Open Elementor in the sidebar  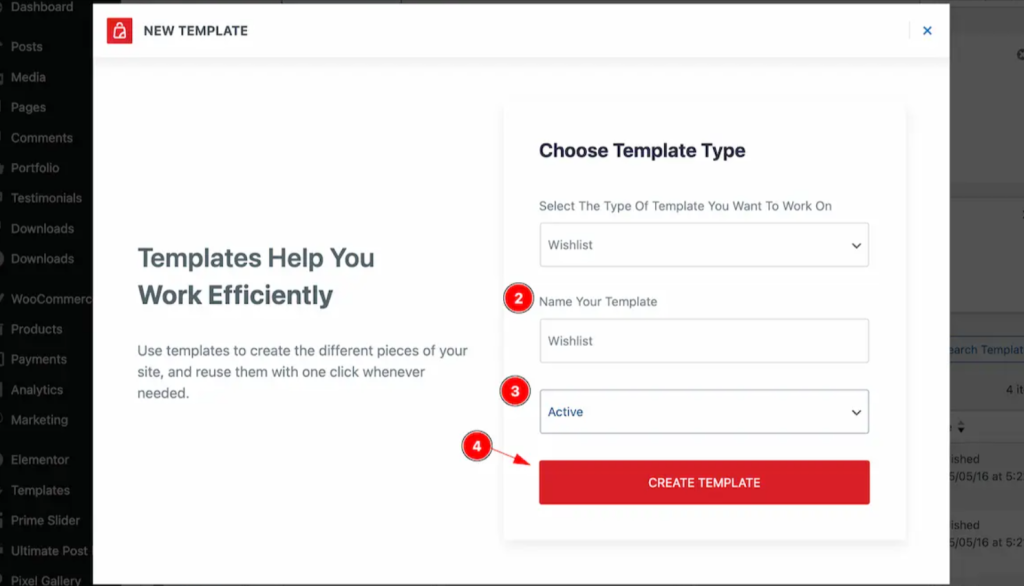click(x=39, y=460)
